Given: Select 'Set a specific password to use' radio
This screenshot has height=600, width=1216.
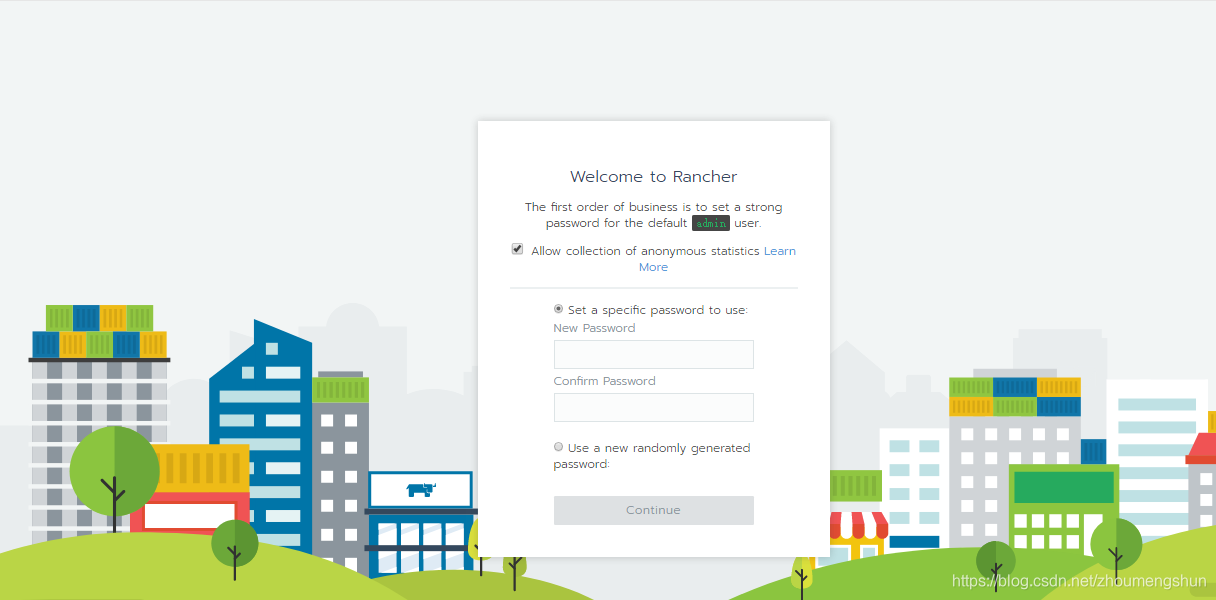Looking at the screenshot, I should pyautogui.click(x=558, y=309).
